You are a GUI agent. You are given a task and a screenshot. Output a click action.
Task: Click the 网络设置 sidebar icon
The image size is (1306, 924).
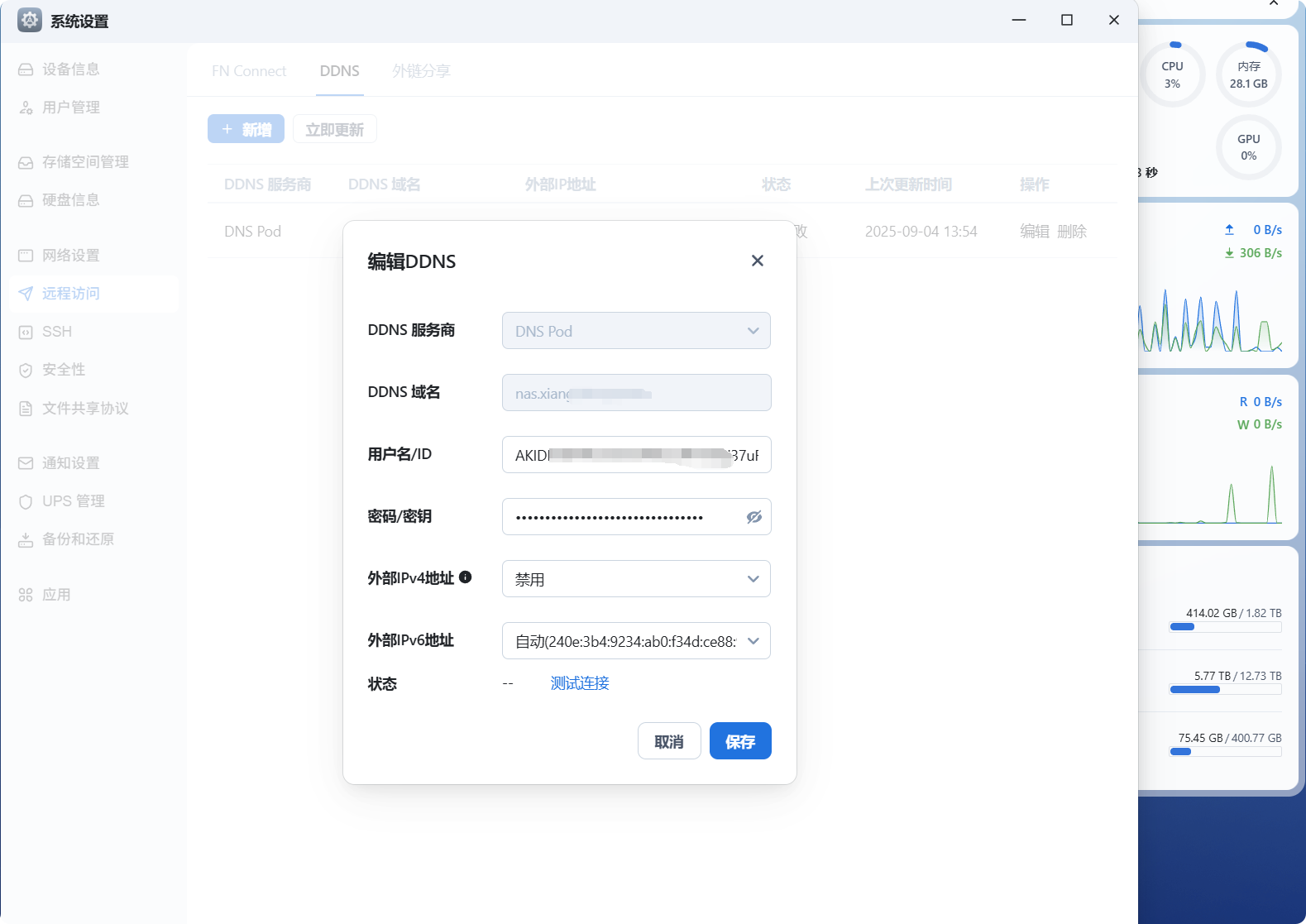click(x=26, y=256)
